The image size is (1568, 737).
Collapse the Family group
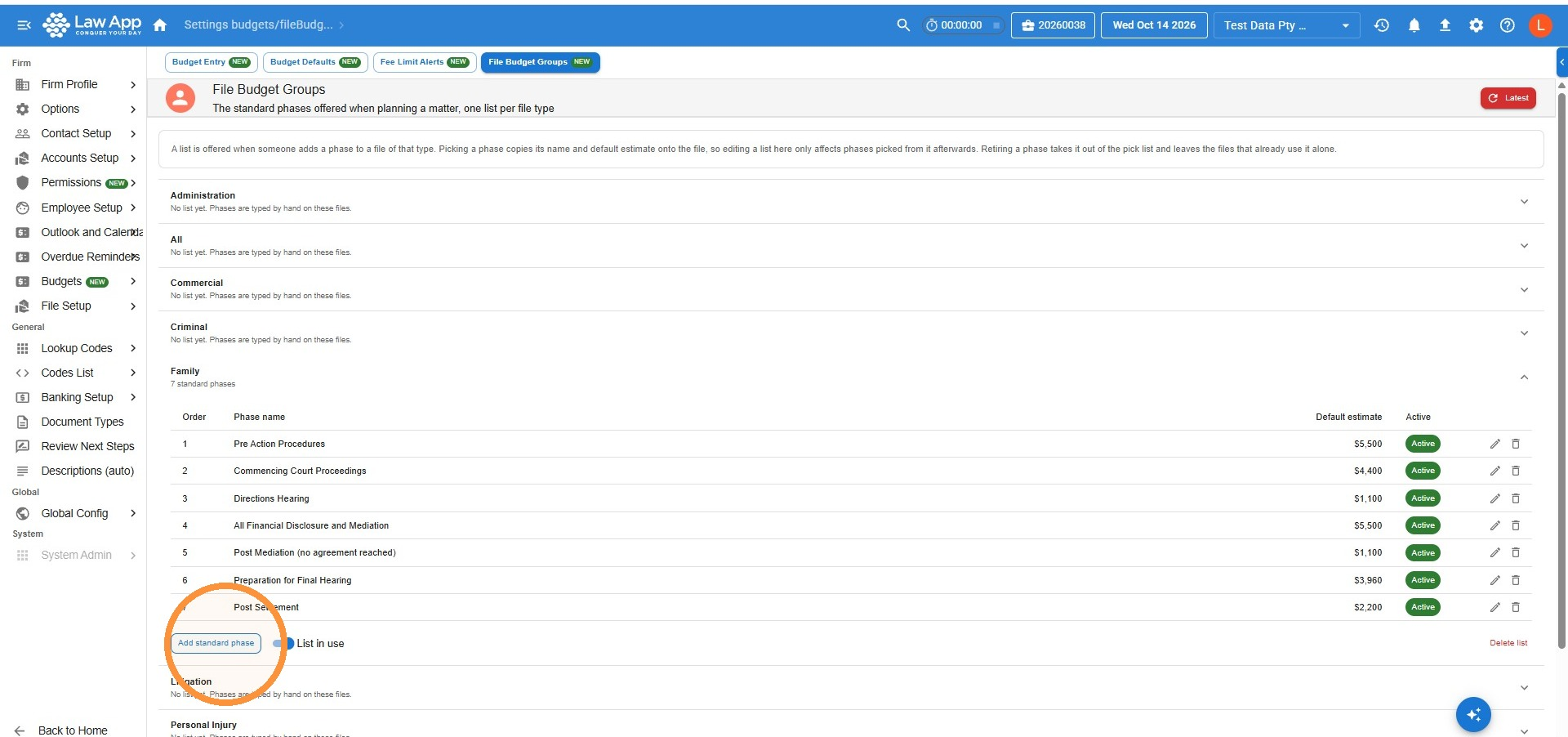click(x=1524, y=377)
